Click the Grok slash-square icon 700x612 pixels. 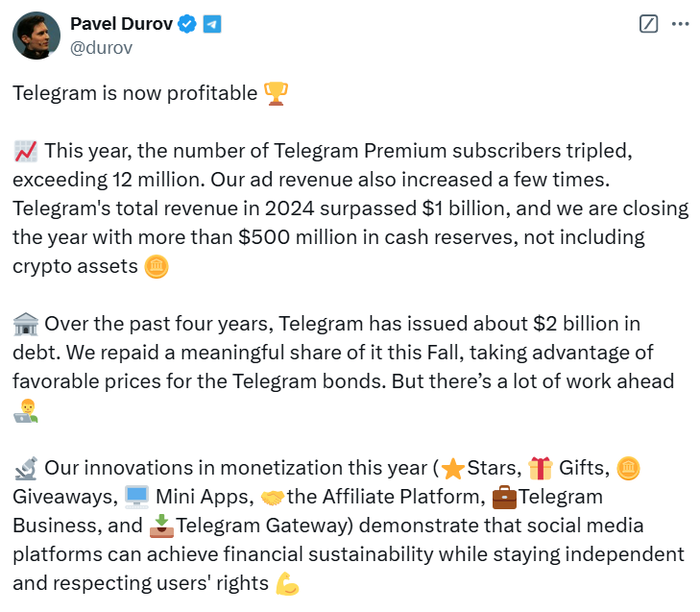point(649,24)
